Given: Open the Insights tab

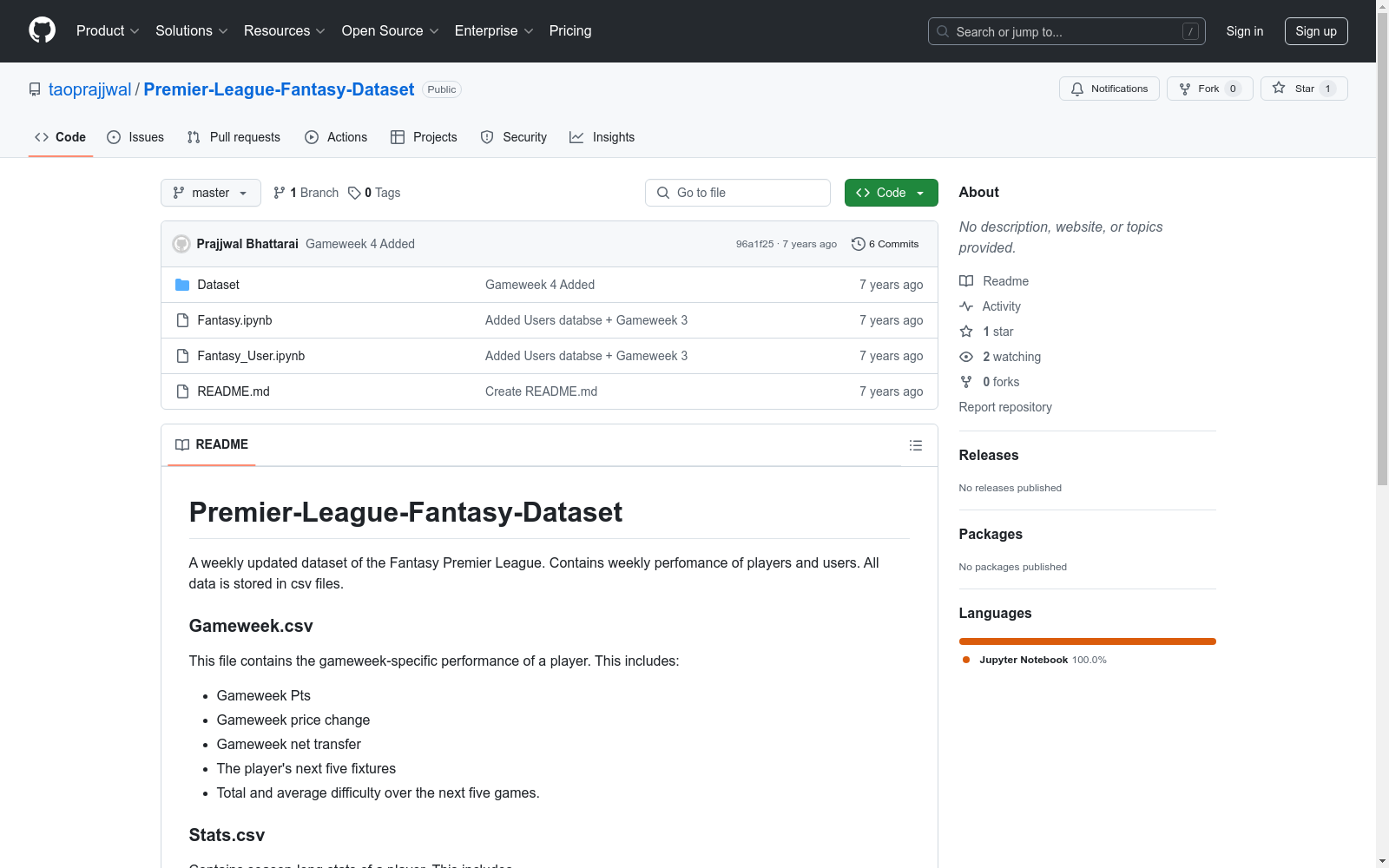Looking at the screenshot, I should point(602,137).
